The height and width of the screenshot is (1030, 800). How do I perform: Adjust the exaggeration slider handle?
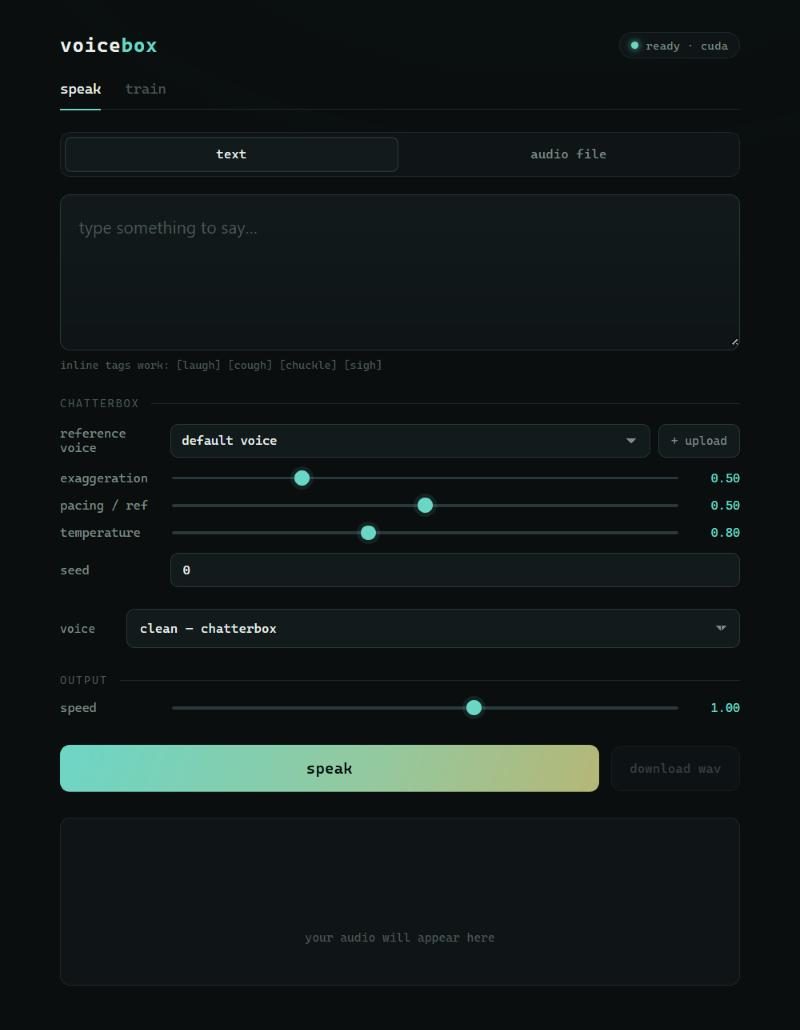(301, 478)
